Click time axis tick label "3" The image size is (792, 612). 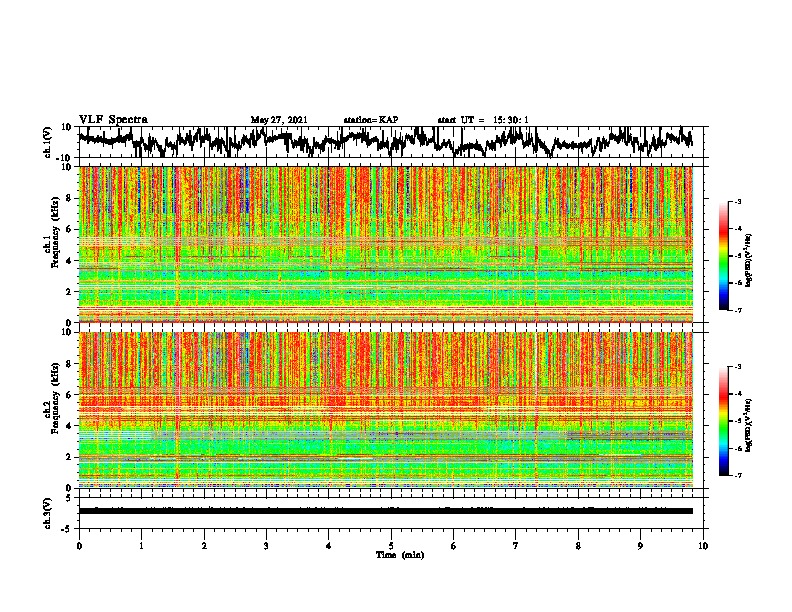pyautogui.click(x=266, y=546)
